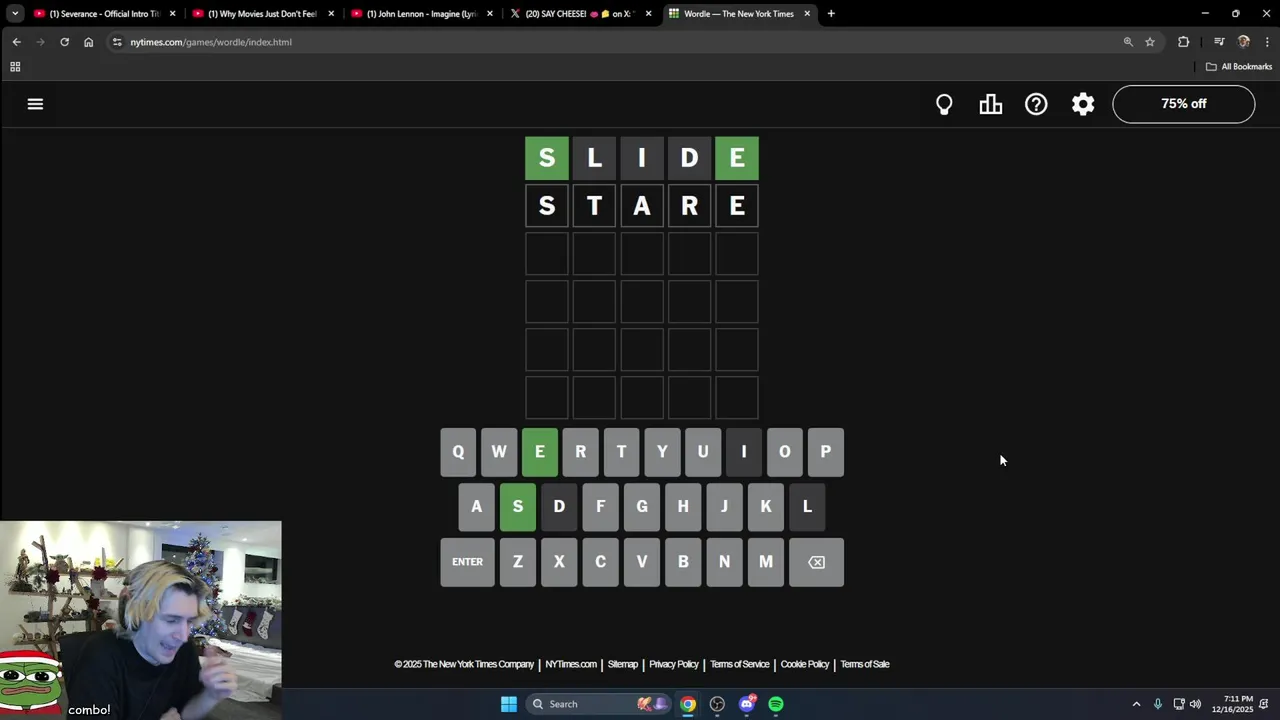
Task: Click the ENTER key on the Wordle keyboard
Action: [467, 562]
